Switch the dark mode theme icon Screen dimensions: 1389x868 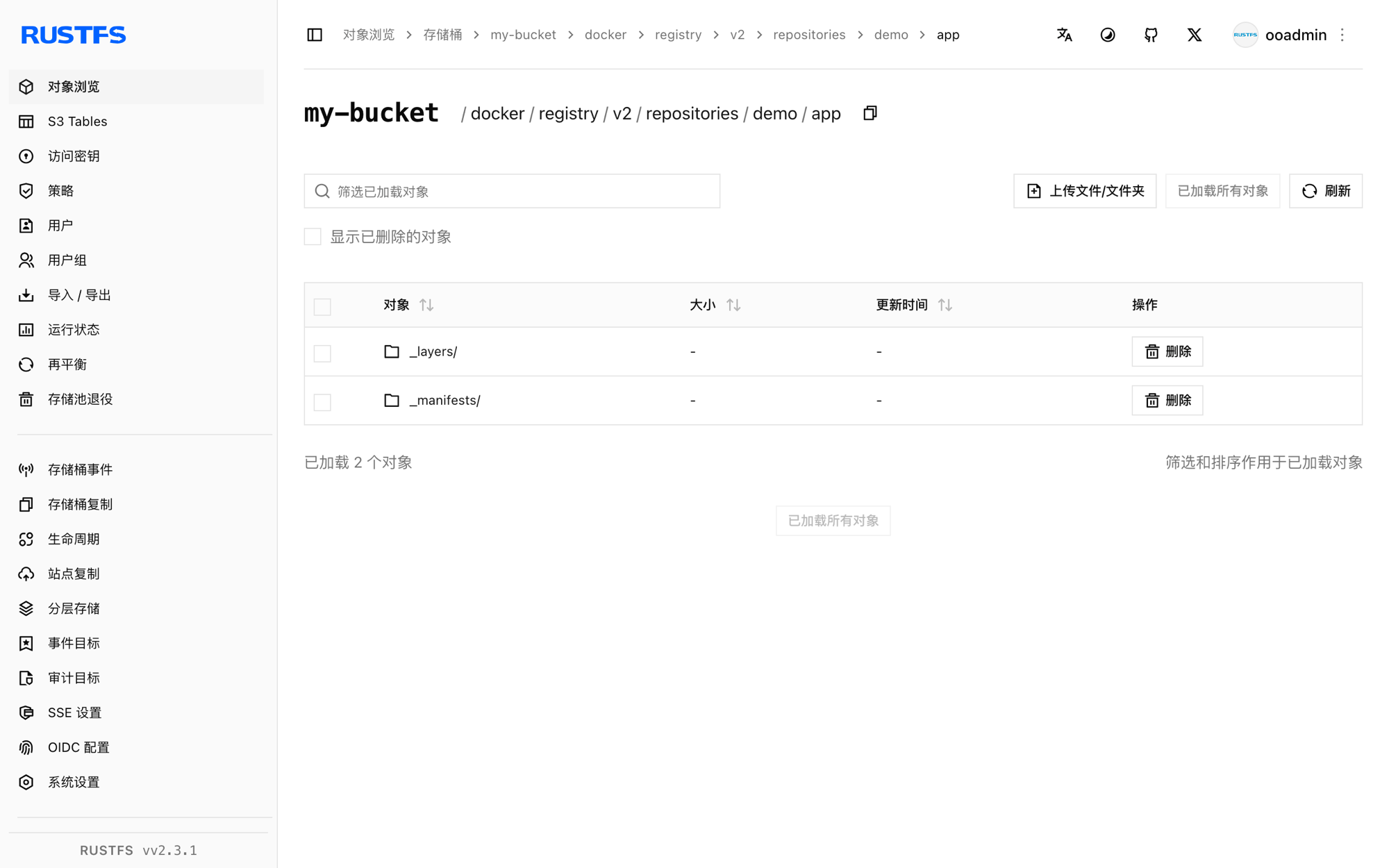[x=1108, y=35]
